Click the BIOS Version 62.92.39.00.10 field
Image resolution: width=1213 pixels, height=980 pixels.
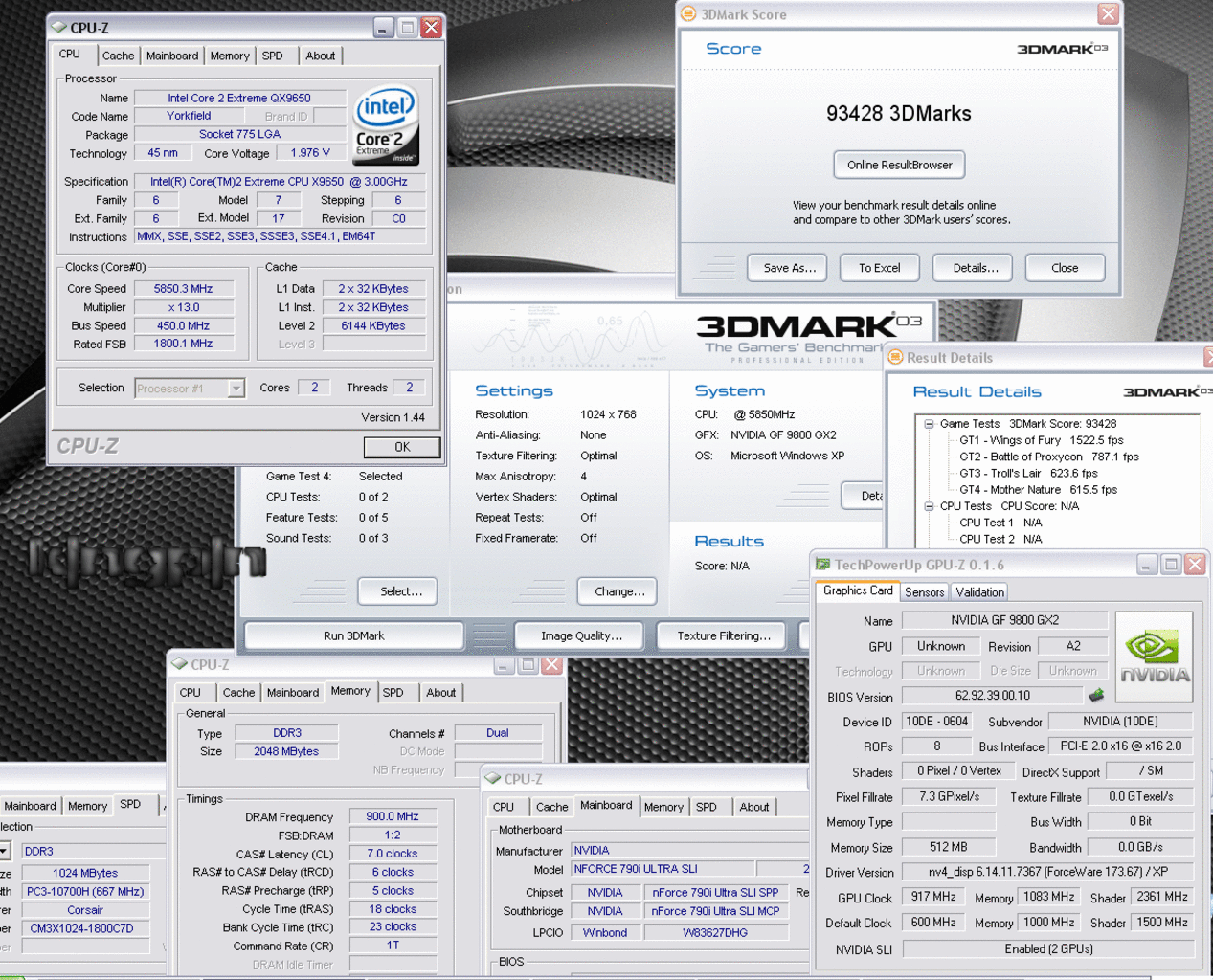pos(993,696)
